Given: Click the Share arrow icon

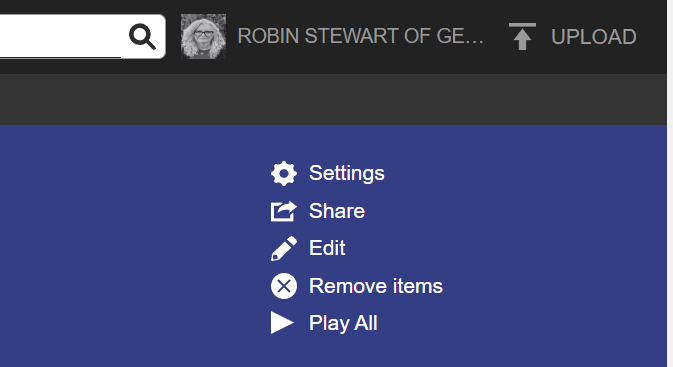Looking at the screenshot, I should pos(284,211).
